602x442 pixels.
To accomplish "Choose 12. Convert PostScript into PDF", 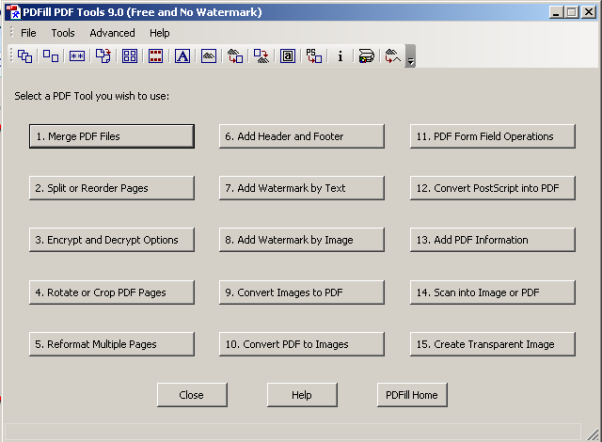I will [493, 188].
